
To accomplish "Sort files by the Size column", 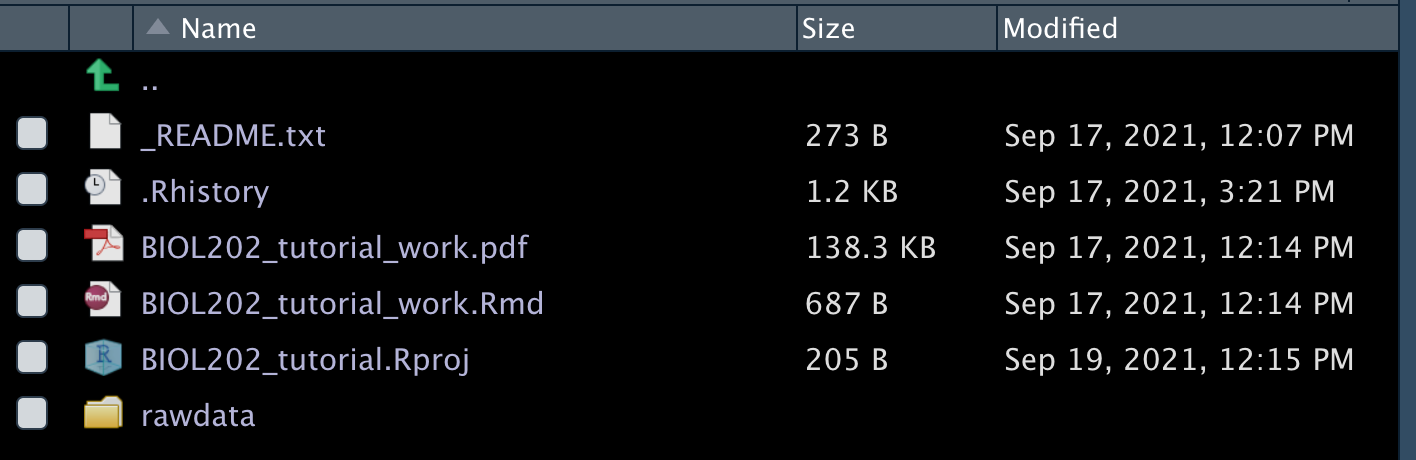I will pyautogui.click(x=828, y=28).
